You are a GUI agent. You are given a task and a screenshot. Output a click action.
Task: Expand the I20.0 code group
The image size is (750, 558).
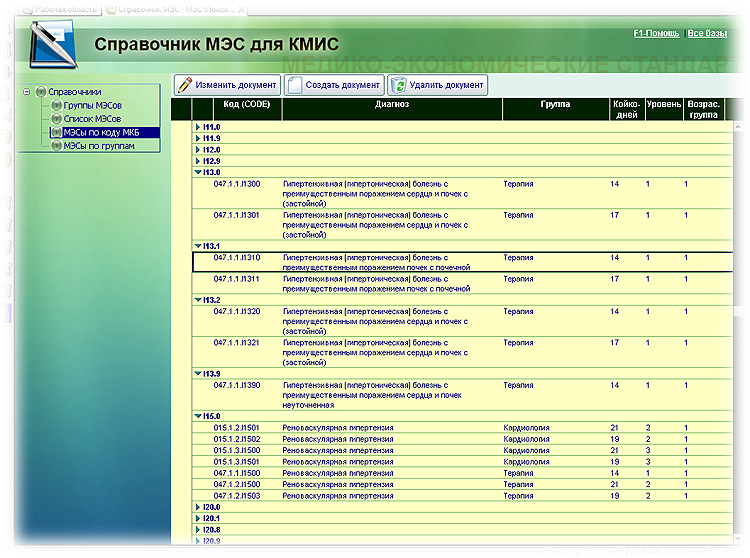(x=198, y=507)
